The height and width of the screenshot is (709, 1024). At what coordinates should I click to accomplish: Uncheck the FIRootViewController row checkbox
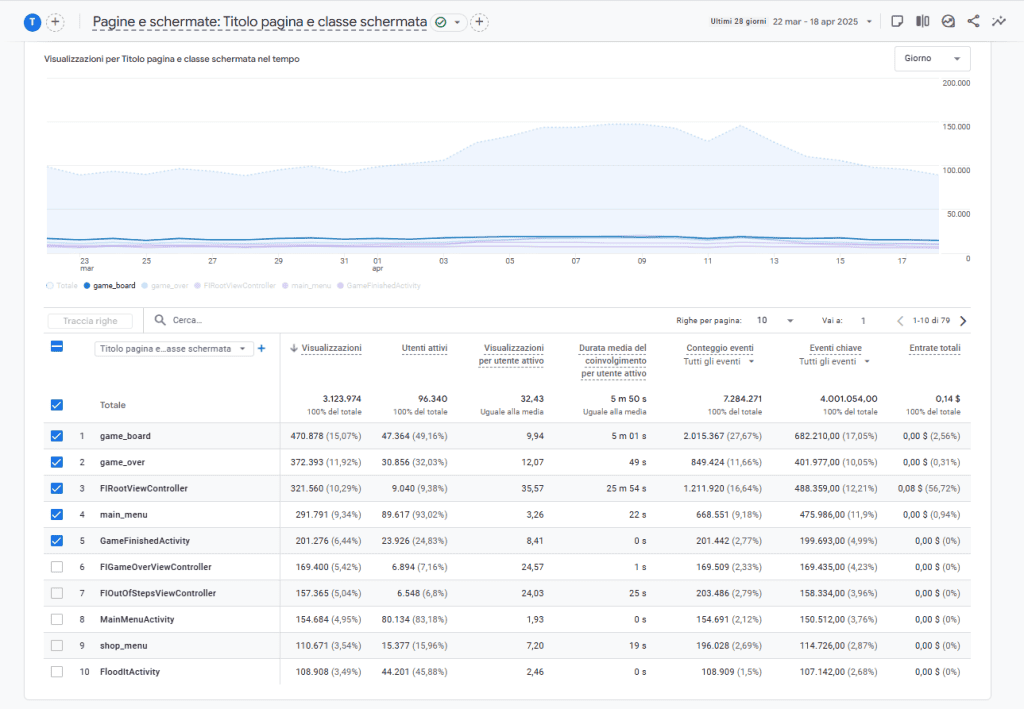coord(57,488)
